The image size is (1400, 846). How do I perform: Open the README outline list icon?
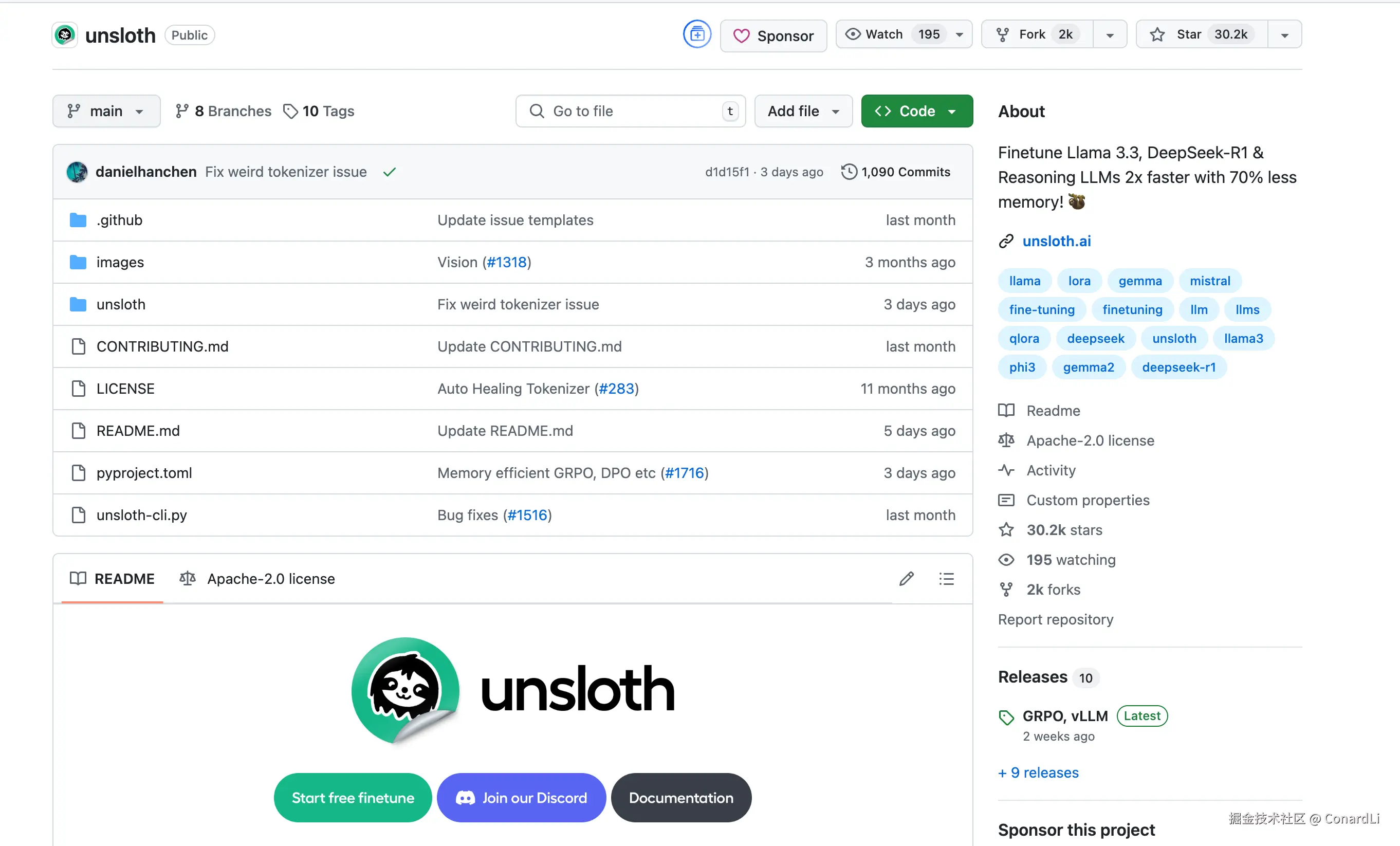tap(946, 578)
